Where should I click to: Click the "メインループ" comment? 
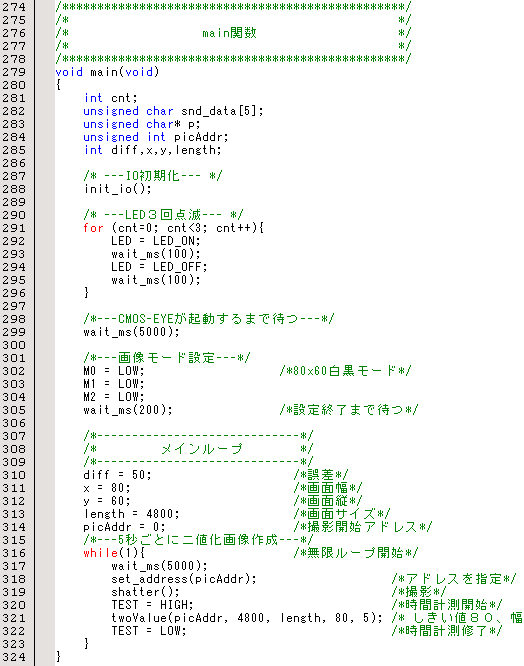coord(201,449)
